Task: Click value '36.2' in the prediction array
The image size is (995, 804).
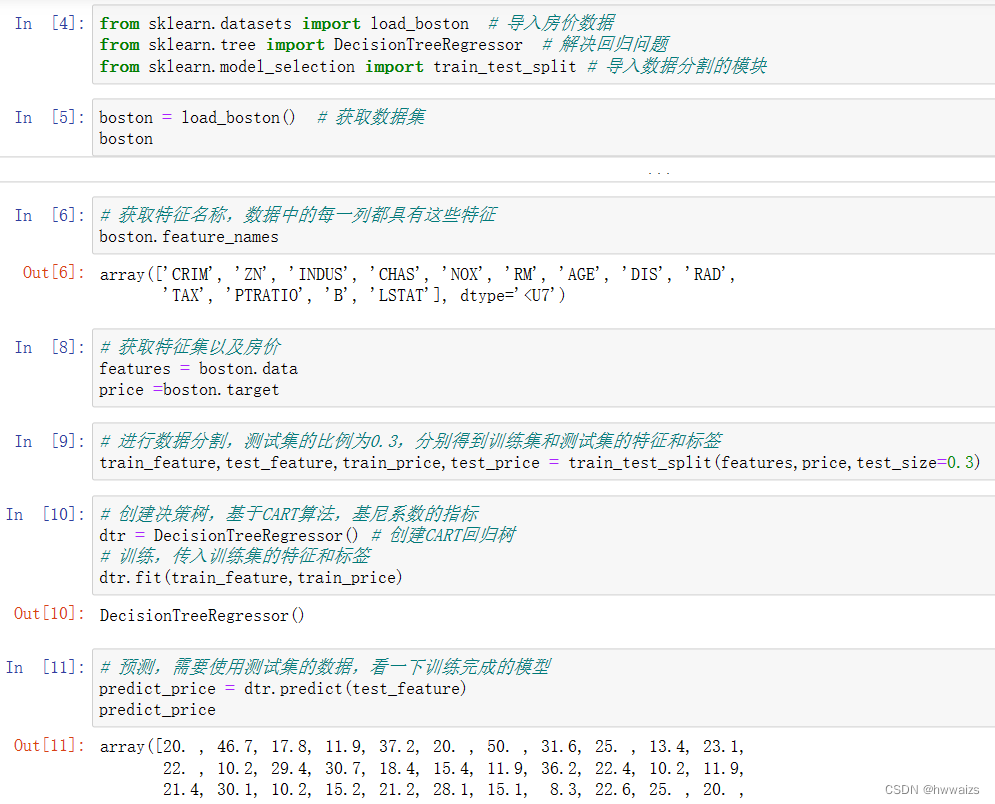Action: pyautogui.click(x=558, y=768)
